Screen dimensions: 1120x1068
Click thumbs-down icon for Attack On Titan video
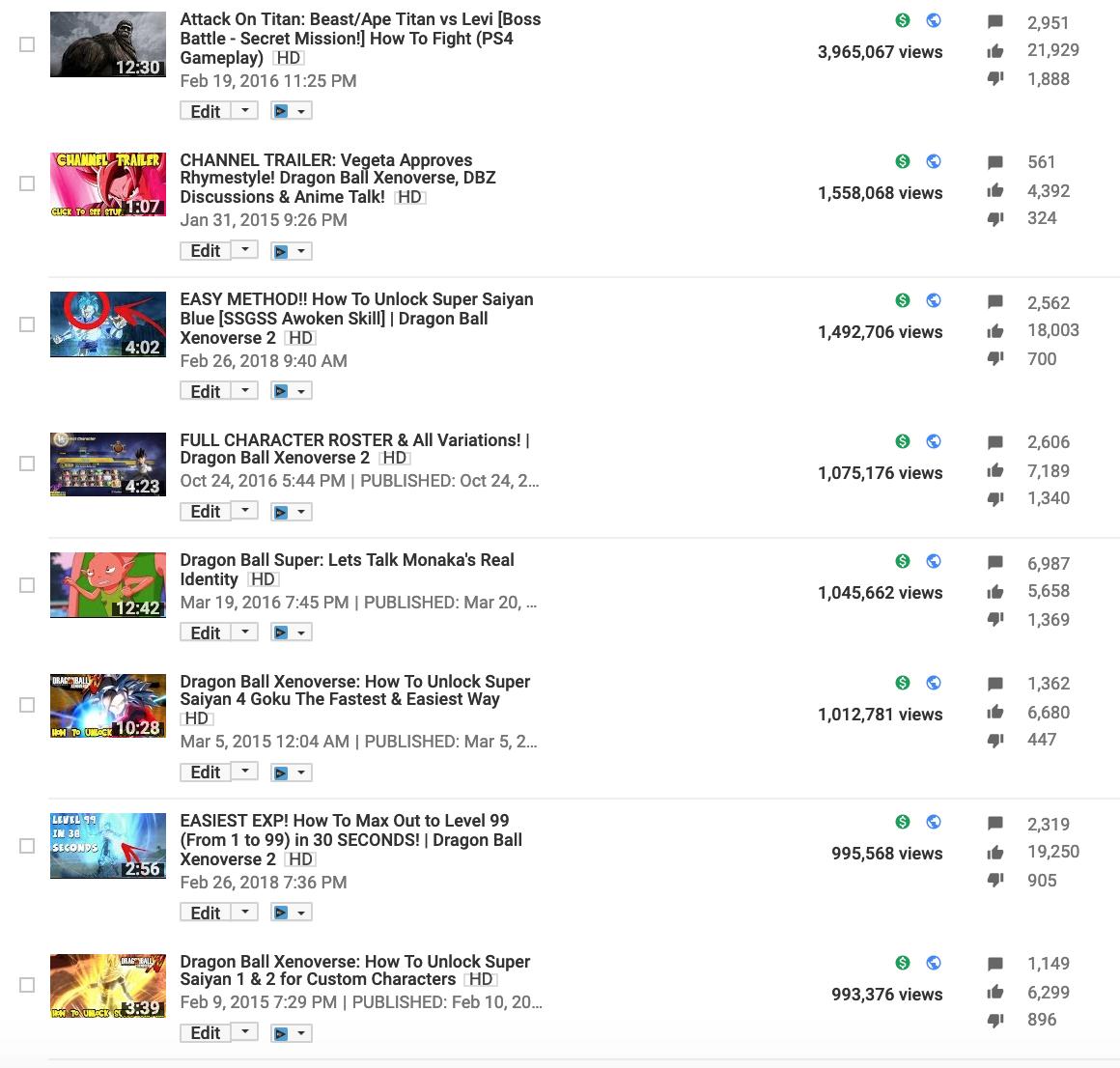click(x=995, y=78)
